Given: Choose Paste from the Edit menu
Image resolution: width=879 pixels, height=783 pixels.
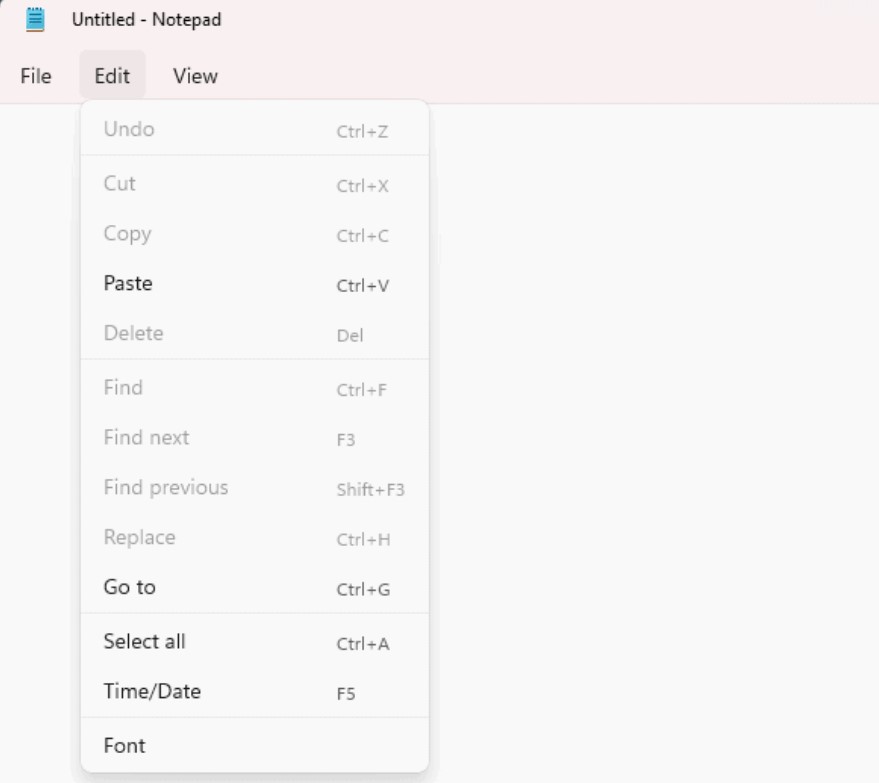Looking at the screenshot, I should click(x=255, y=284).
